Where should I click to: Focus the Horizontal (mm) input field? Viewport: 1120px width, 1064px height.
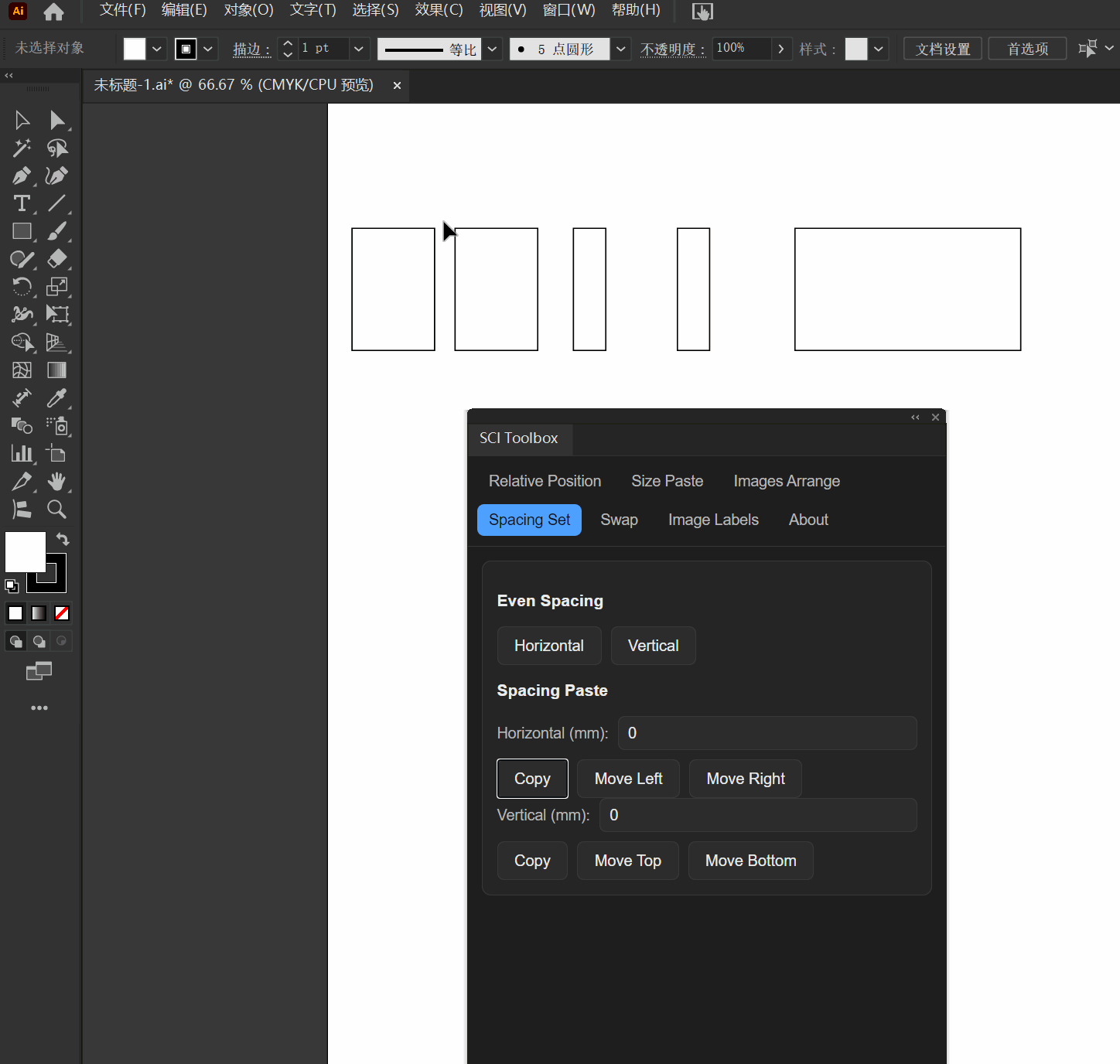[x=767, y=733]
